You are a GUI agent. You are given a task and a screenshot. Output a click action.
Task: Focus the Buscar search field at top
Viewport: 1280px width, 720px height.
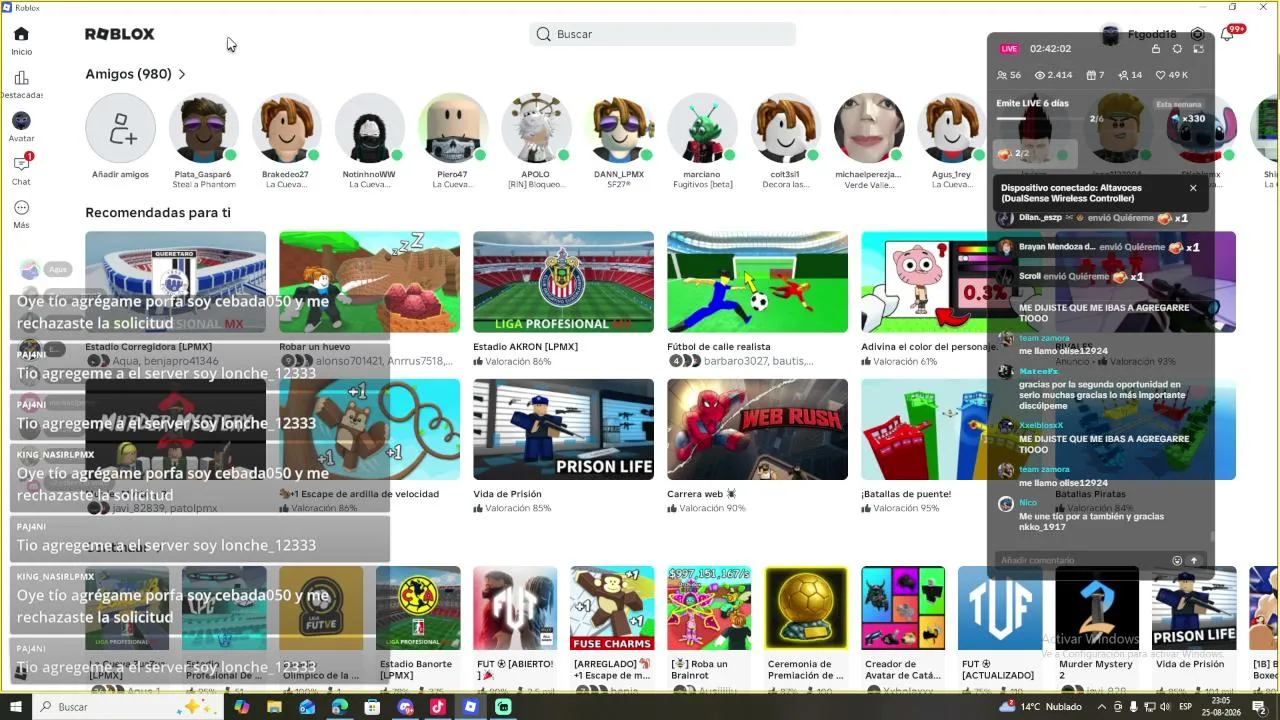point(662,34)
